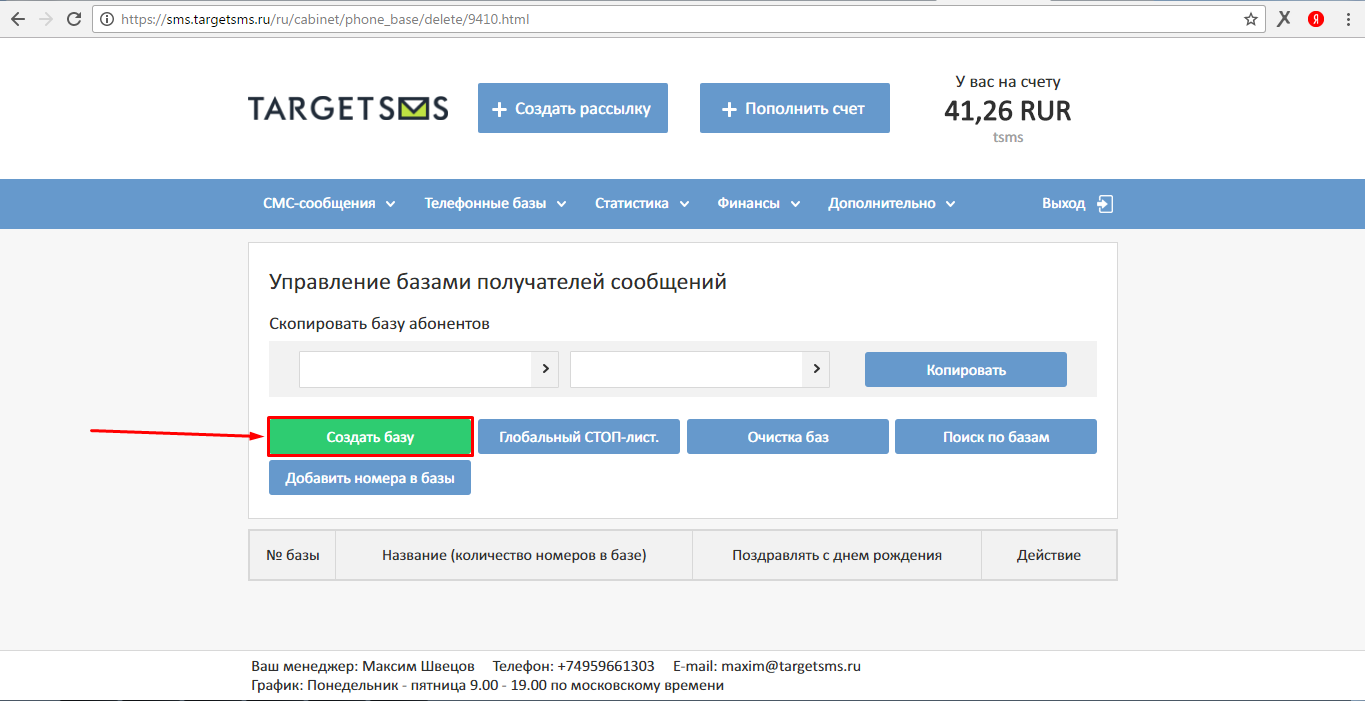Open the Дополнительно menu

[x=892, y=203]
